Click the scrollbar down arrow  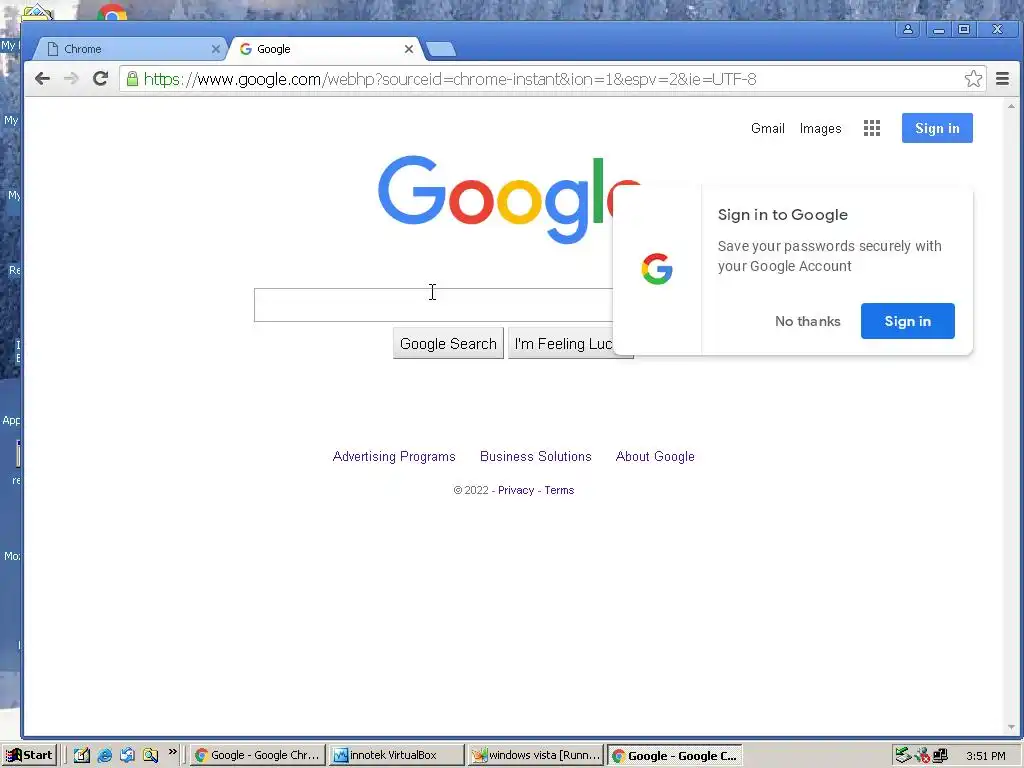(1011, 728)
